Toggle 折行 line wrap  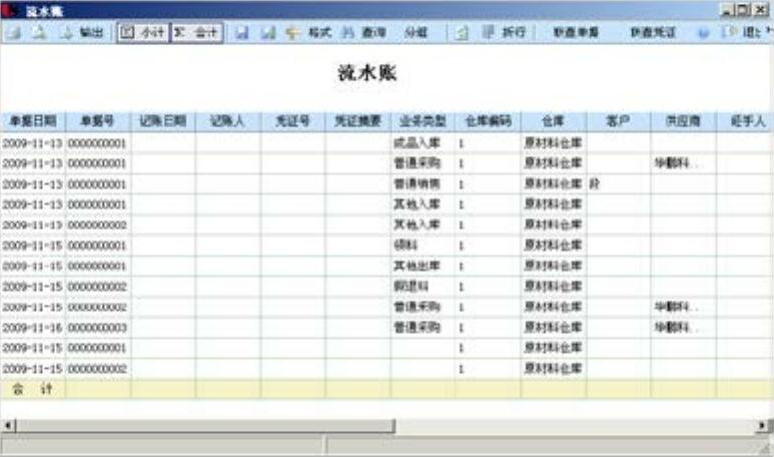coord(505,32)
